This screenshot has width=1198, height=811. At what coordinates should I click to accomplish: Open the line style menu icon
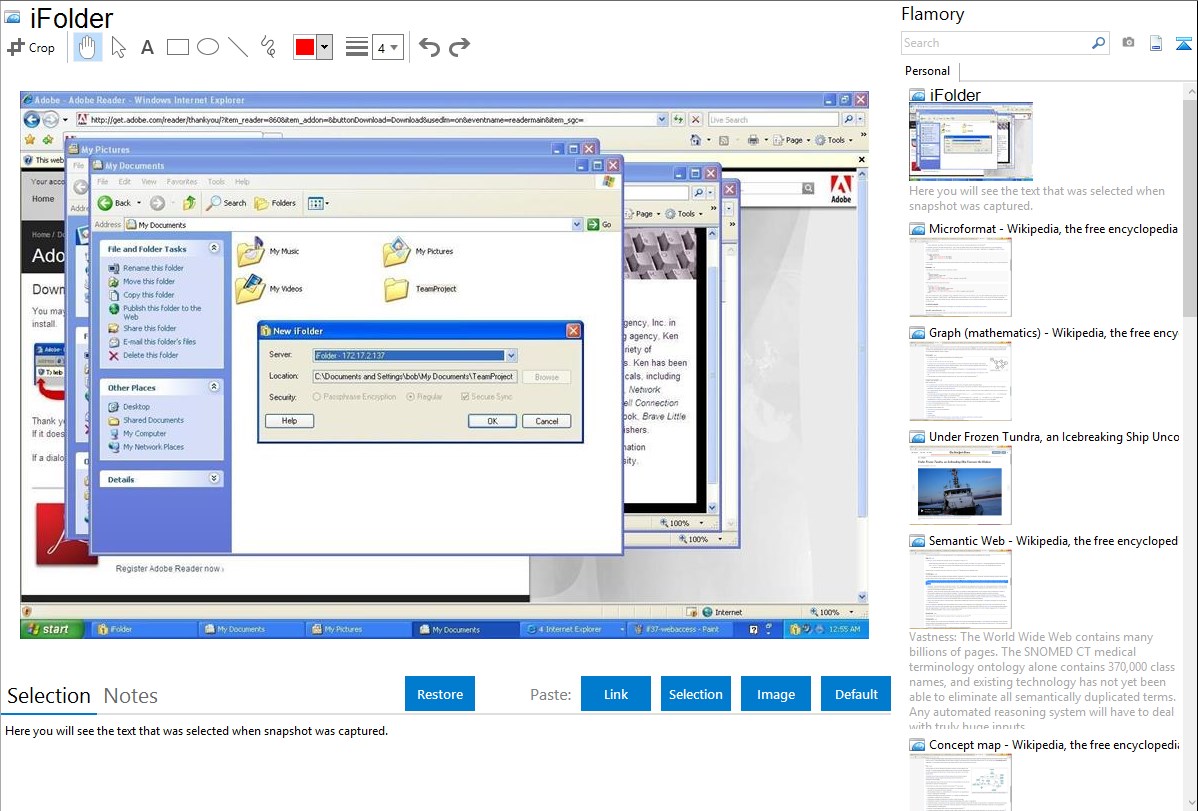356,47
